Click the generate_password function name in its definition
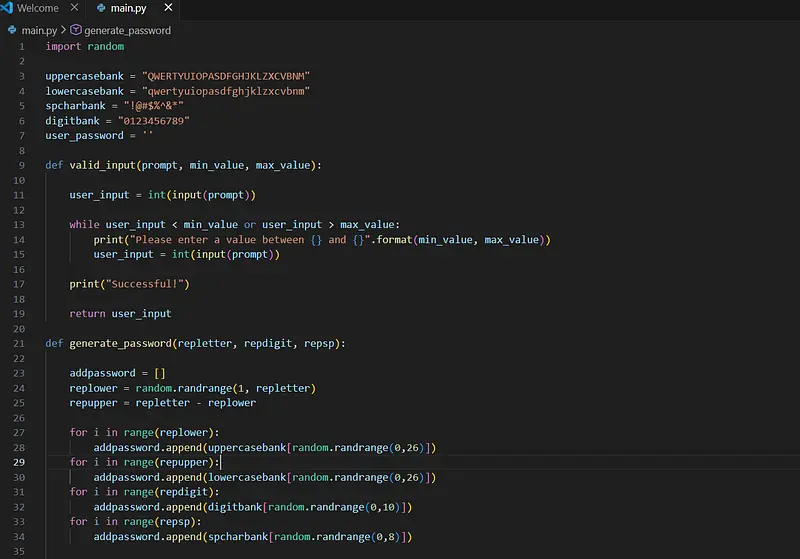This screenshot has height=559, width=800. click(119, 343)
